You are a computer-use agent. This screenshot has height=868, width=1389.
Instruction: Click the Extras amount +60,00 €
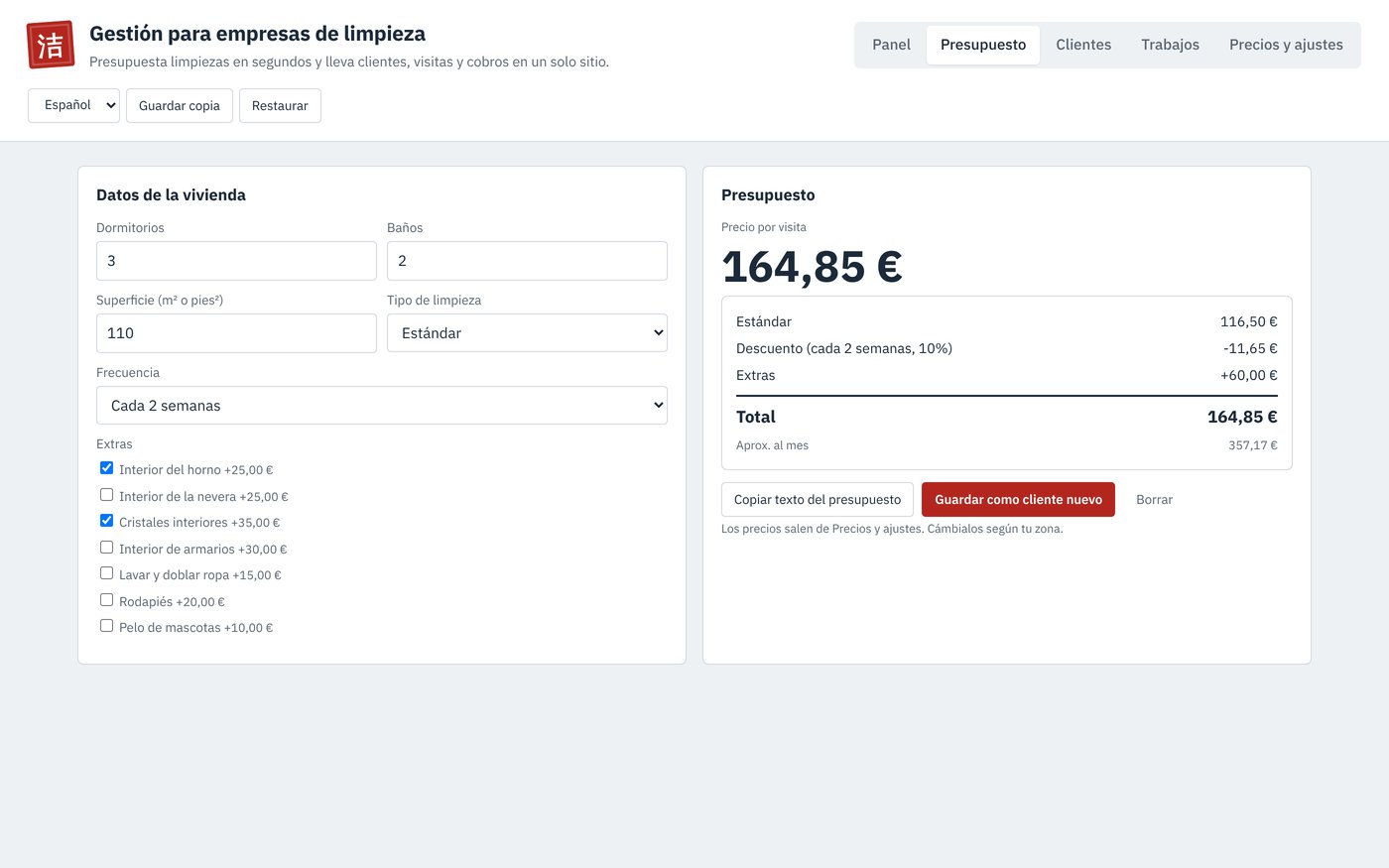pyautogui.click(x=1248, y=375)
